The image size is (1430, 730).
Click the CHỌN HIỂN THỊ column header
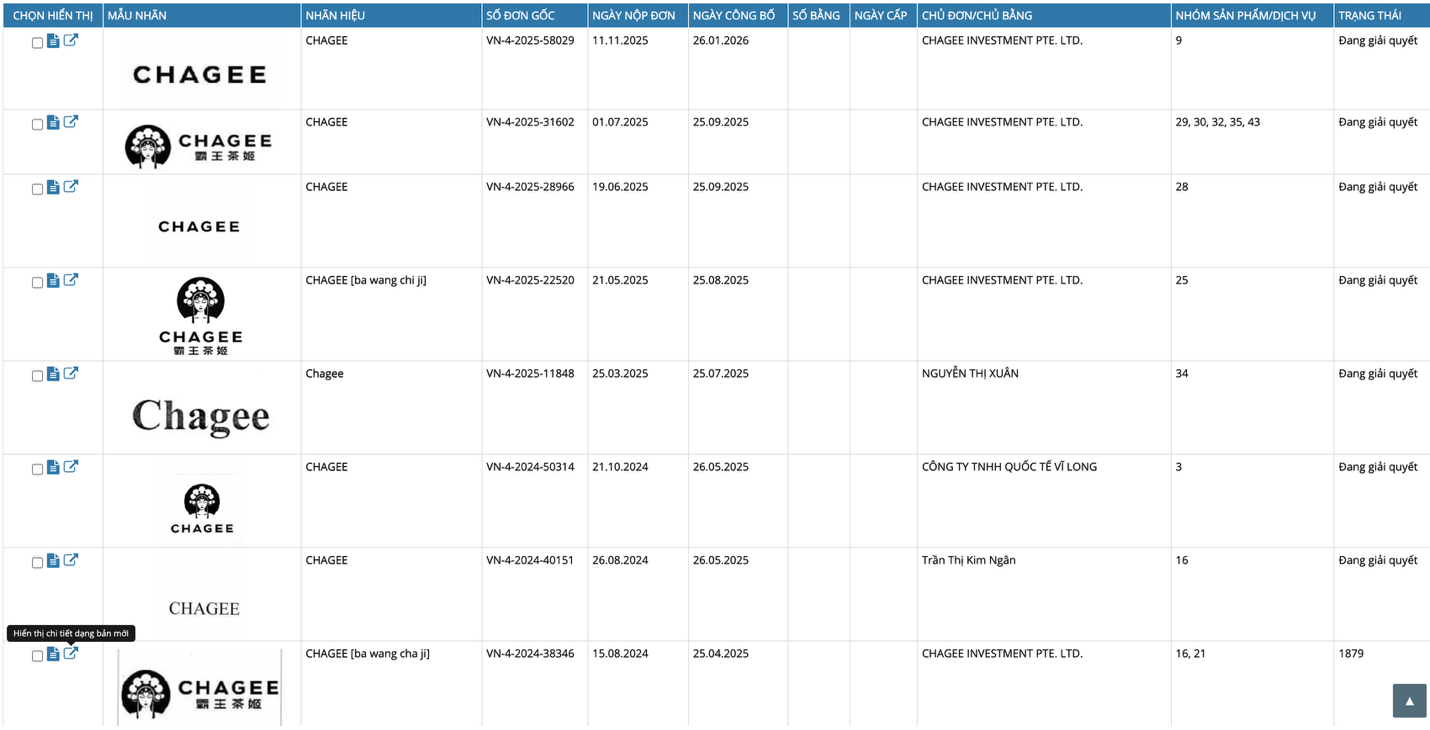52,15
